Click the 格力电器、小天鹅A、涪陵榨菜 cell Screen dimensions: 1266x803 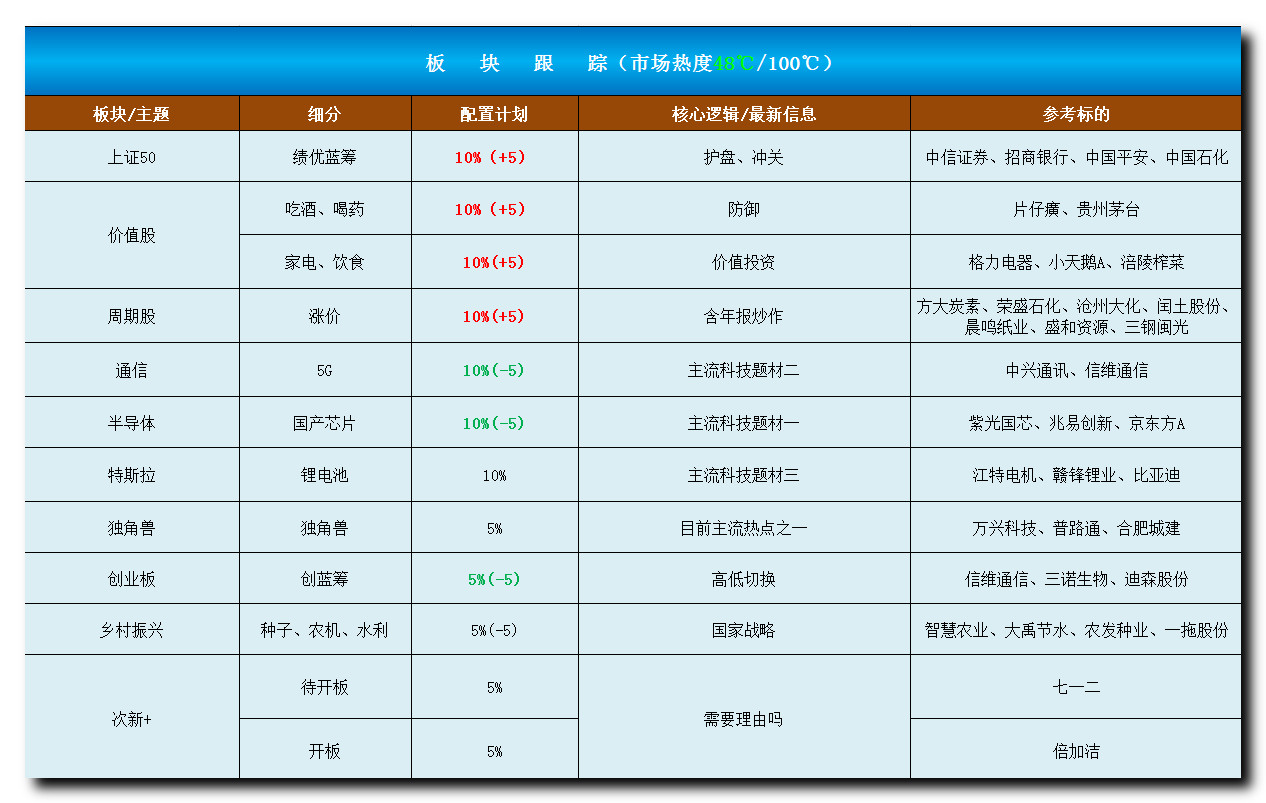tap(1076, 262)
